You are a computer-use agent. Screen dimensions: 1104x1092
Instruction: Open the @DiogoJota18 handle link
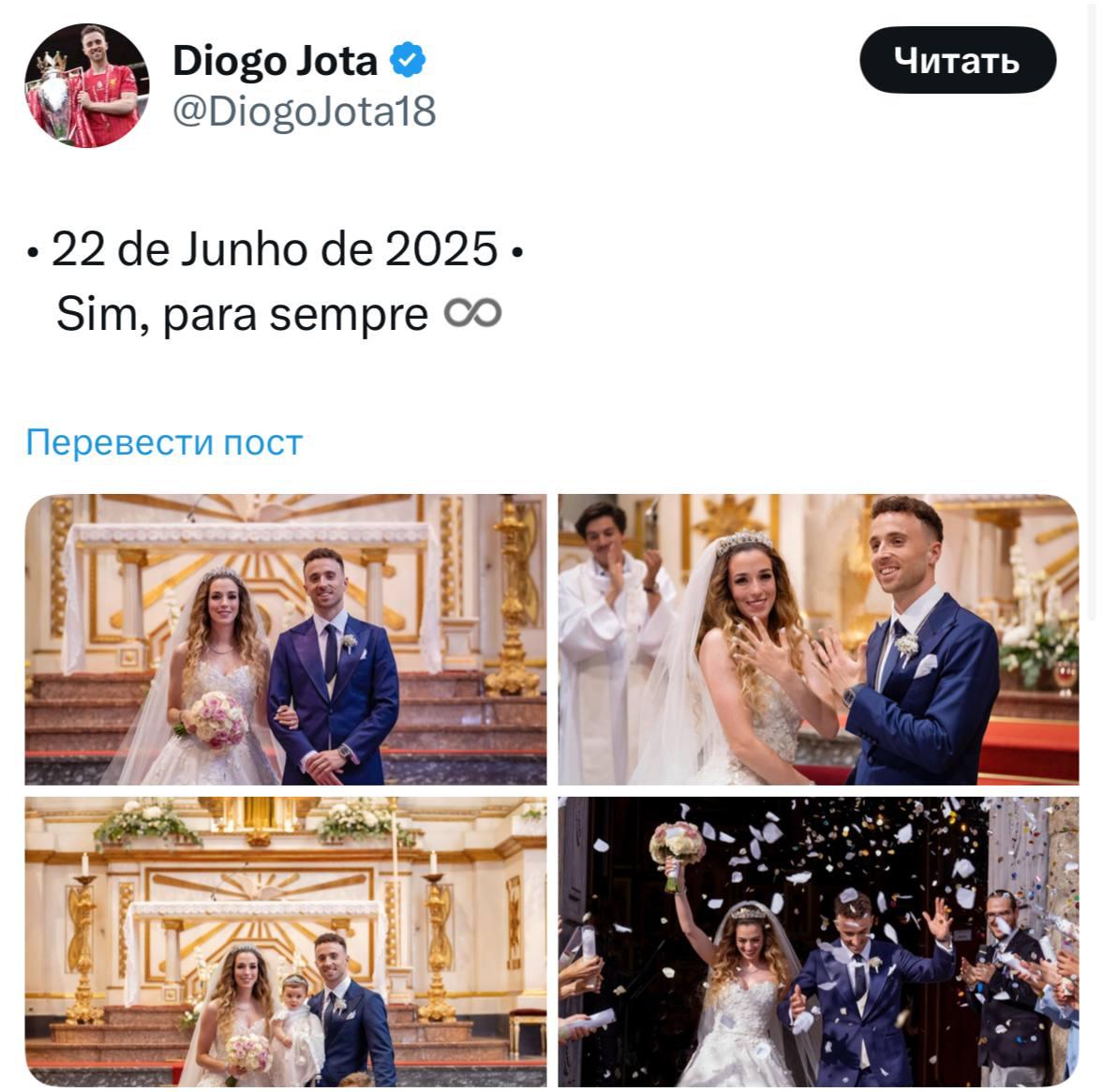pos(305,112)
